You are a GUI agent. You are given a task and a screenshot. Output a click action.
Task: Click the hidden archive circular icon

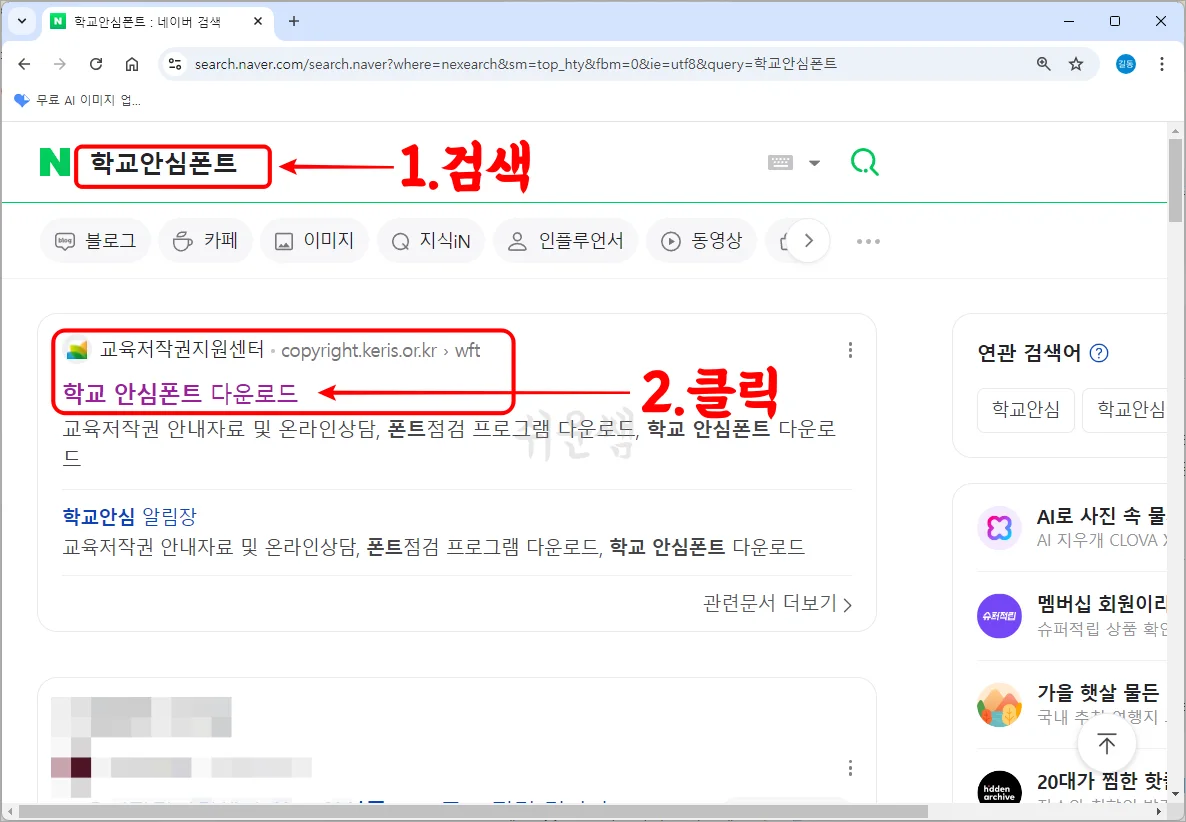(999, 791)
